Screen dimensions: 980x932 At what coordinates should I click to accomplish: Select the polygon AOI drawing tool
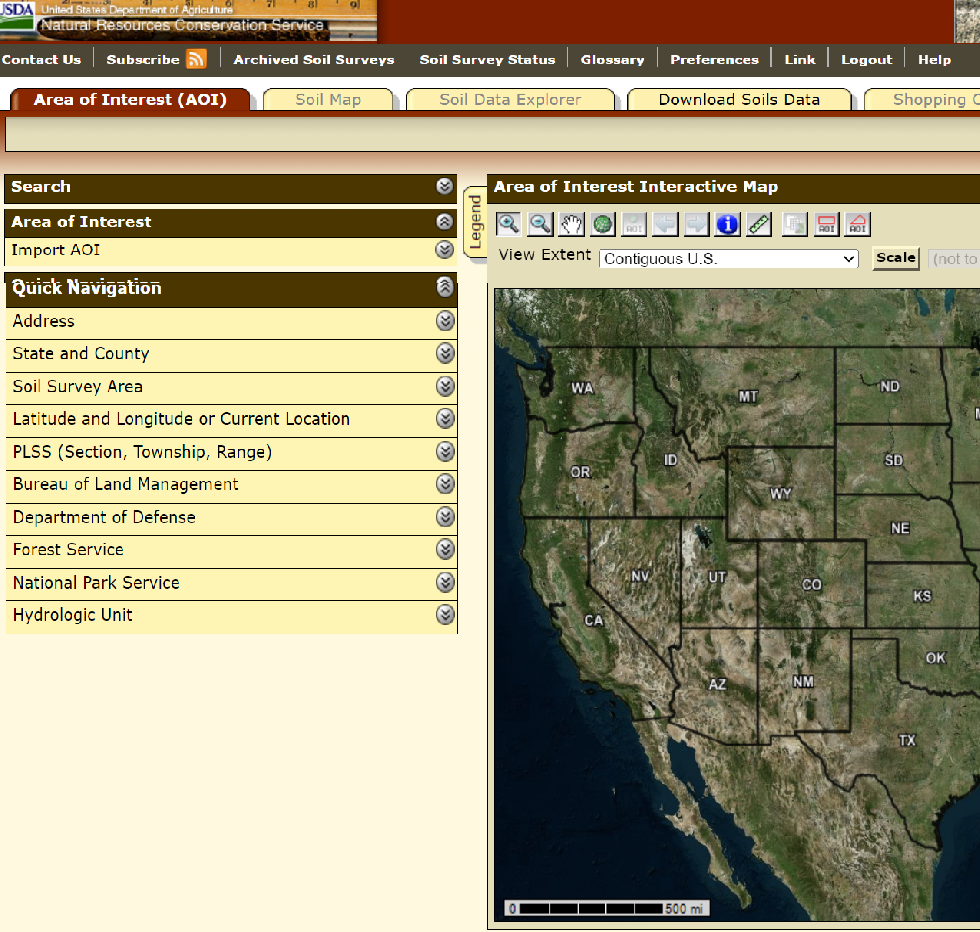(857, 224)
